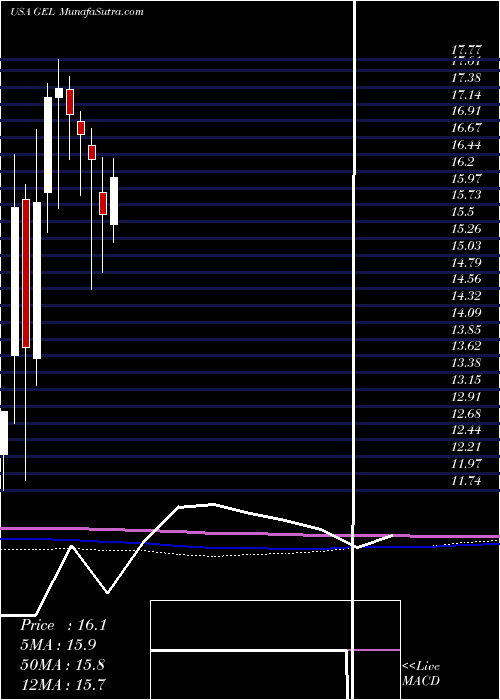Select the 14.56 price axis label
Viewport: 500px width, 700px height.
[x=466, y=279]
